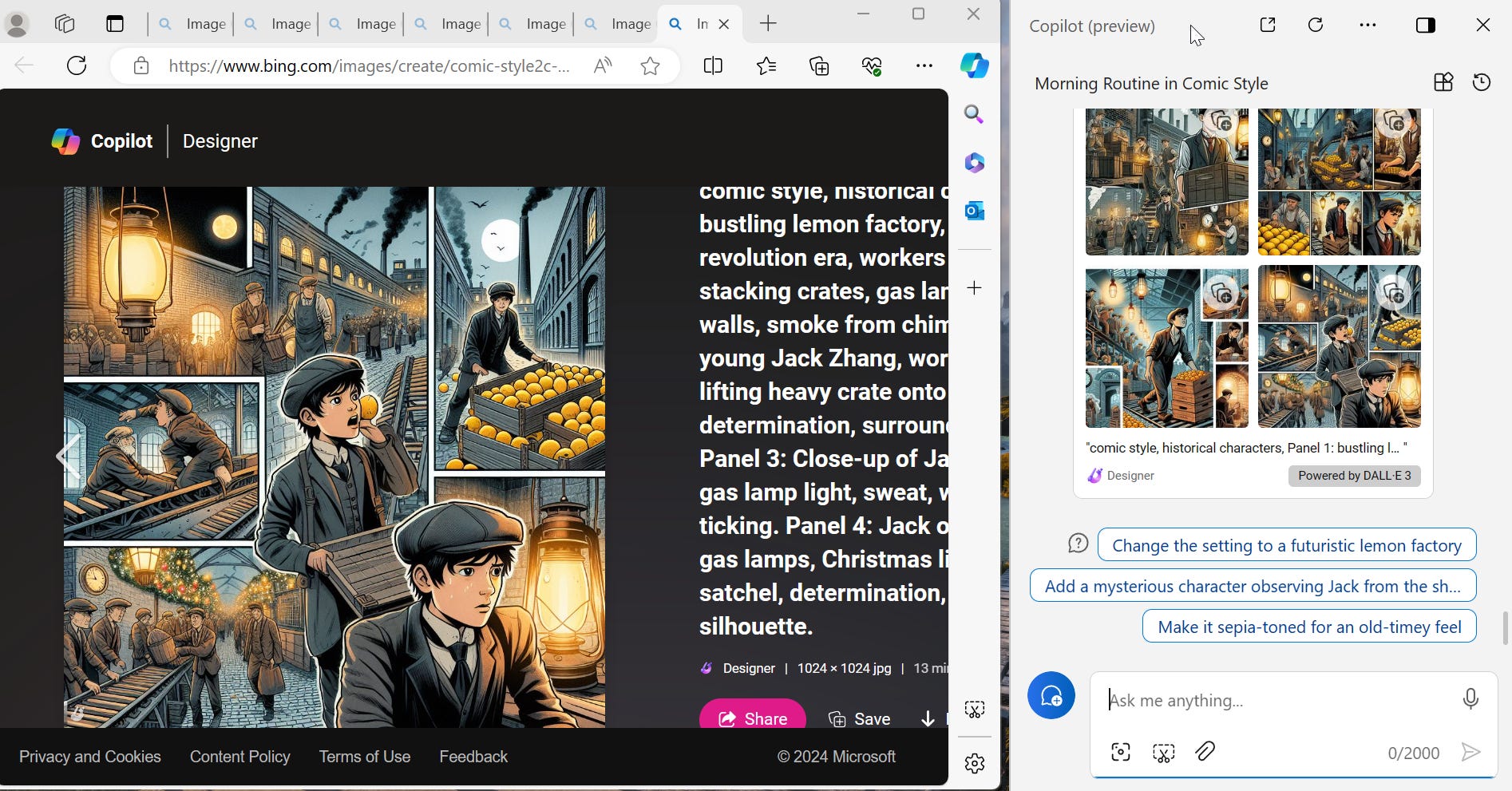Open browser Settings and more ellipsis
The height and width of the screenshot is (791, 1512).
pos(924,65)
